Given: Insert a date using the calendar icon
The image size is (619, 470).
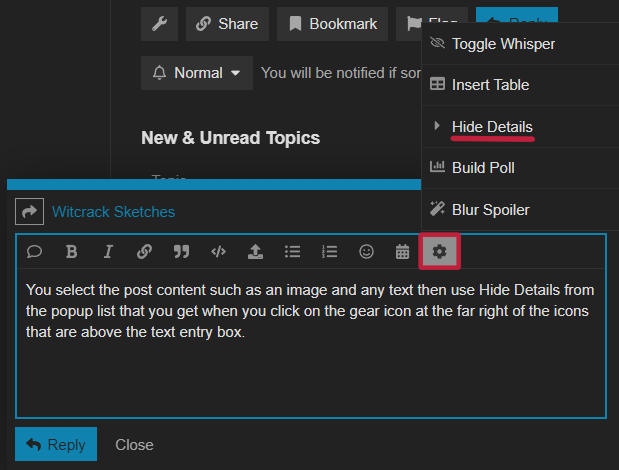Looking at the screenshot, I should click(403, 251).
